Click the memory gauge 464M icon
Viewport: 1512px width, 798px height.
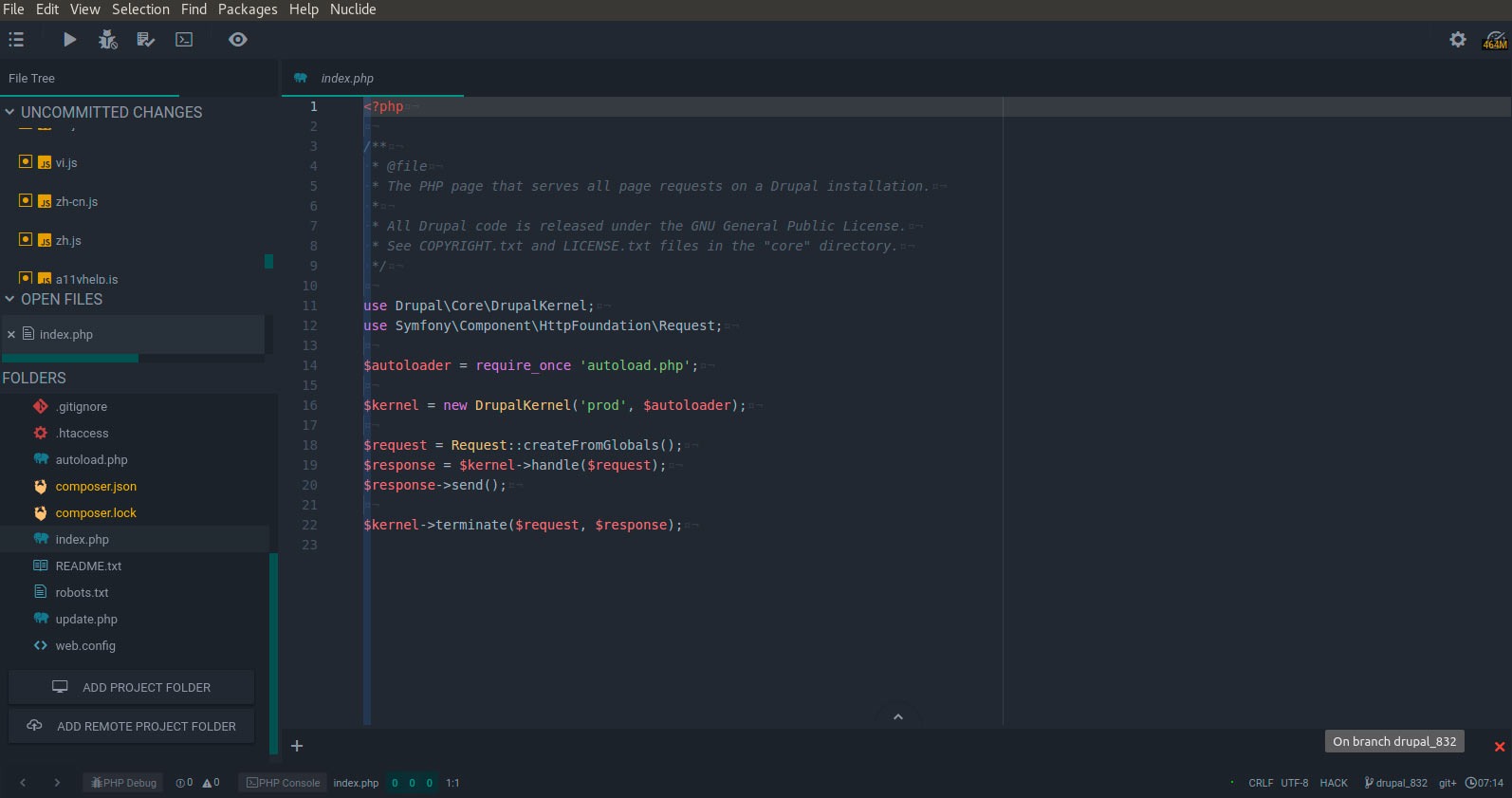1495,40
